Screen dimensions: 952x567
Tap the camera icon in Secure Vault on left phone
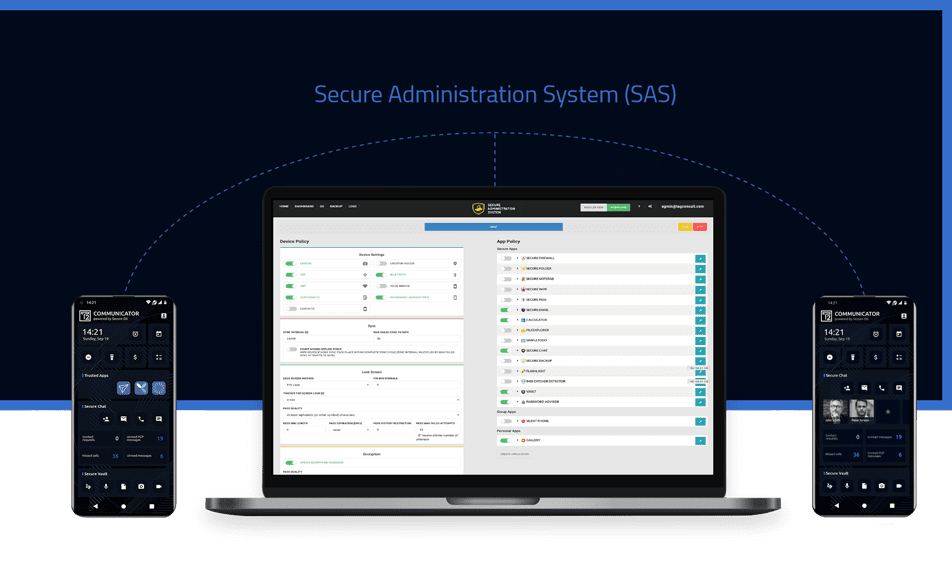coord(141,486)
